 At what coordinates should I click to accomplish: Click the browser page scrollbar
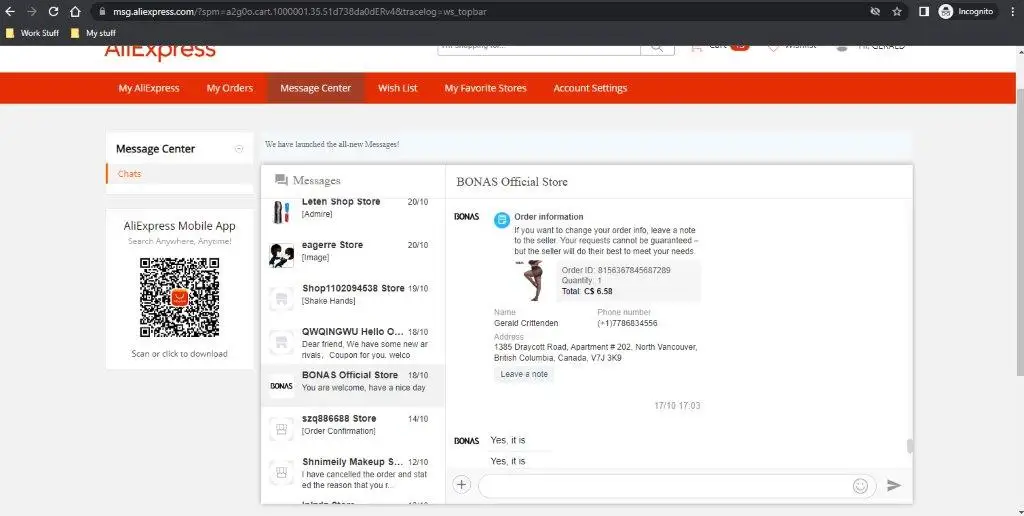[1019, 231]
